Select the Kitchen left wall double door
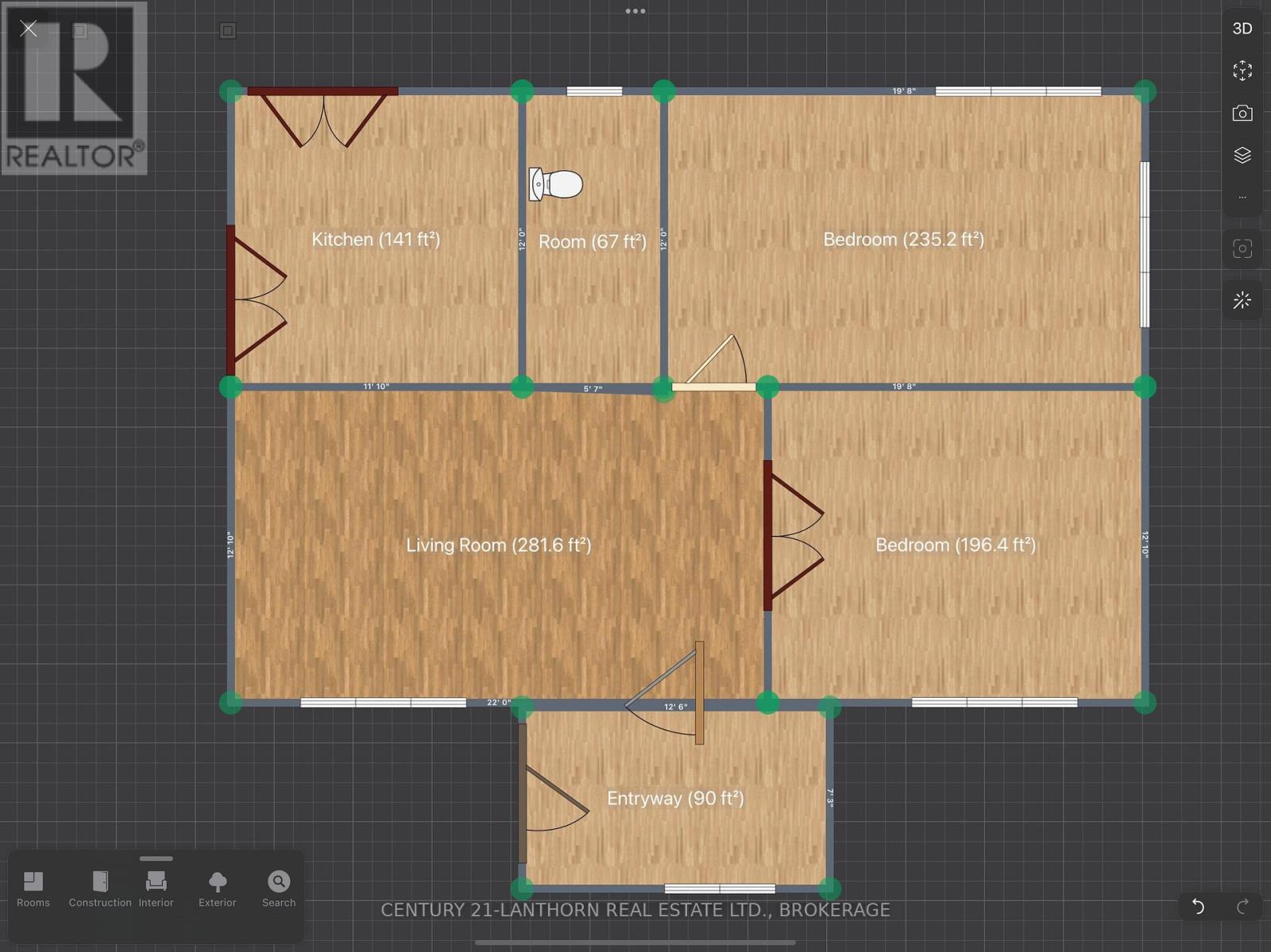This screenshot has width=1271, height=952. [x=257, y=300]
